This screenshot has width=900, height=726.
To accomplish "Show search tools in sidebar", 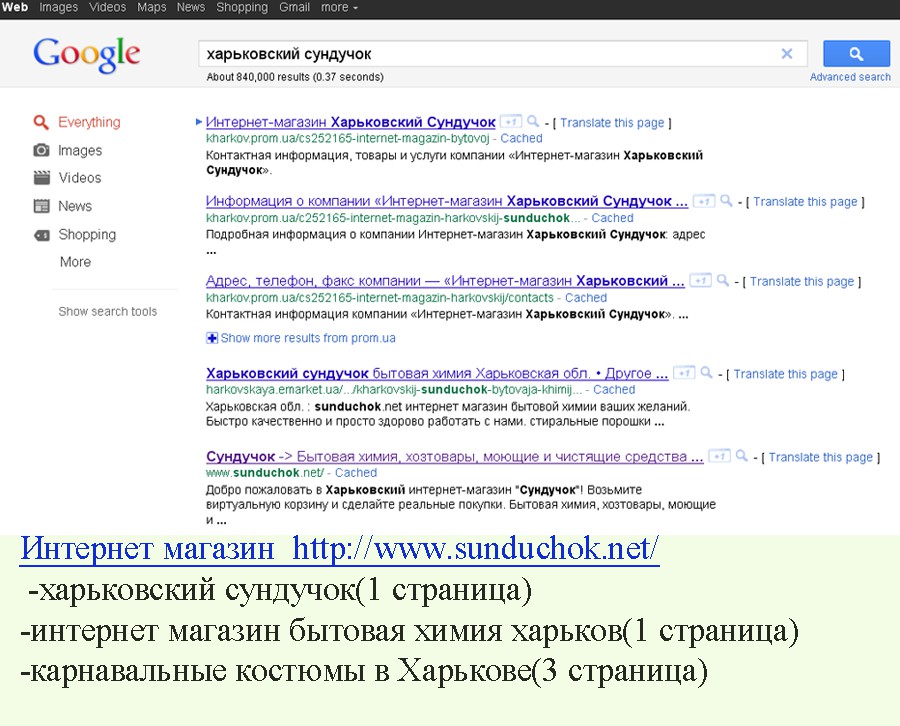I will (x=107, y=311).
